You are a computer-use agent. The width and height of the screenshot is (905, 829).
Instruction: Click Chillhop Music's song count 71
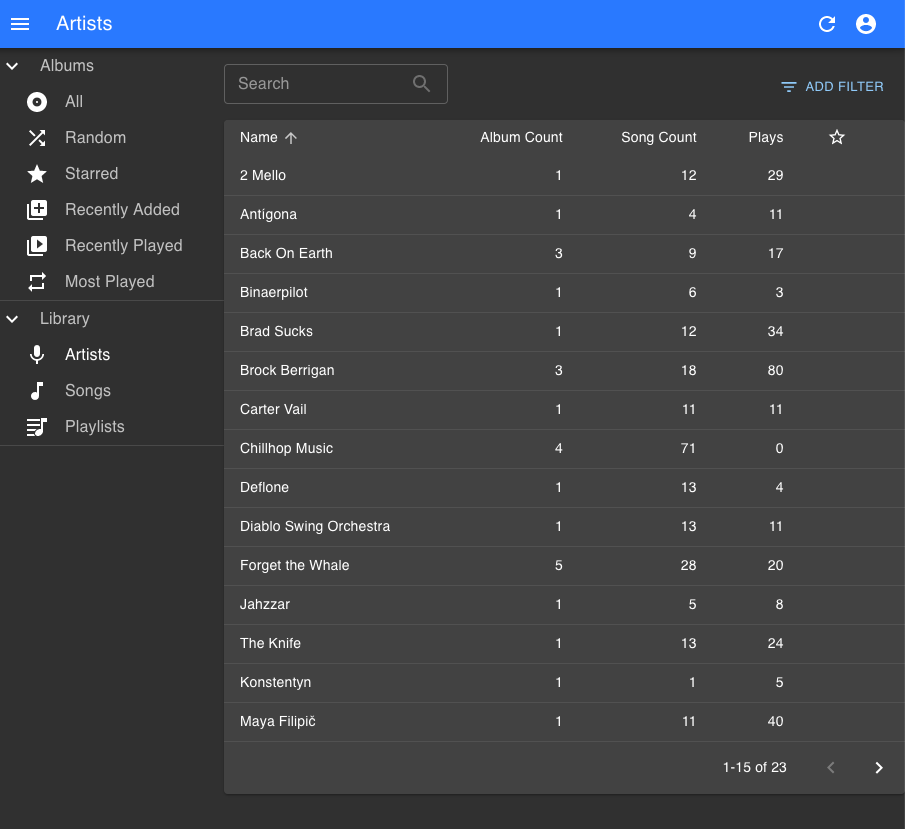coord(688,449)
